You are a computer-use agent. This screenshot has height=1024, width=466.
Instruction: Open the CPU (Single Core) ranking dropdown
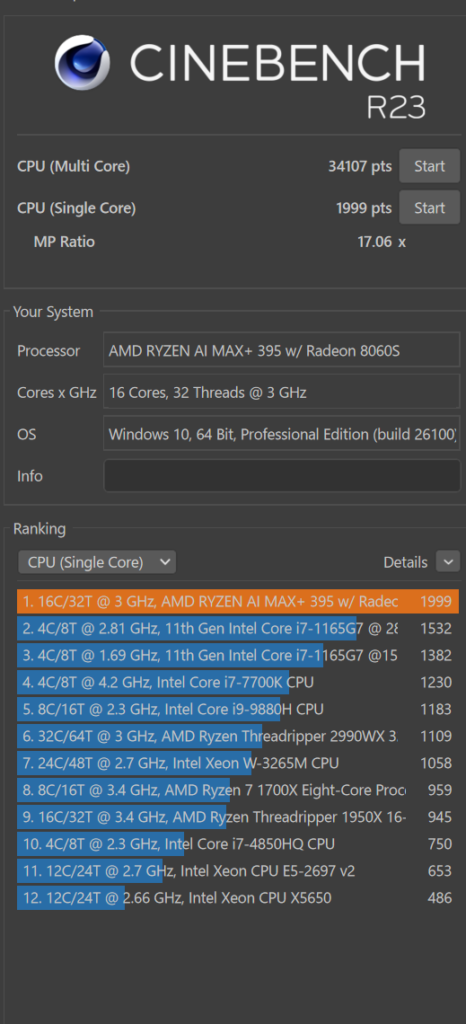click(x=97, y=562)
